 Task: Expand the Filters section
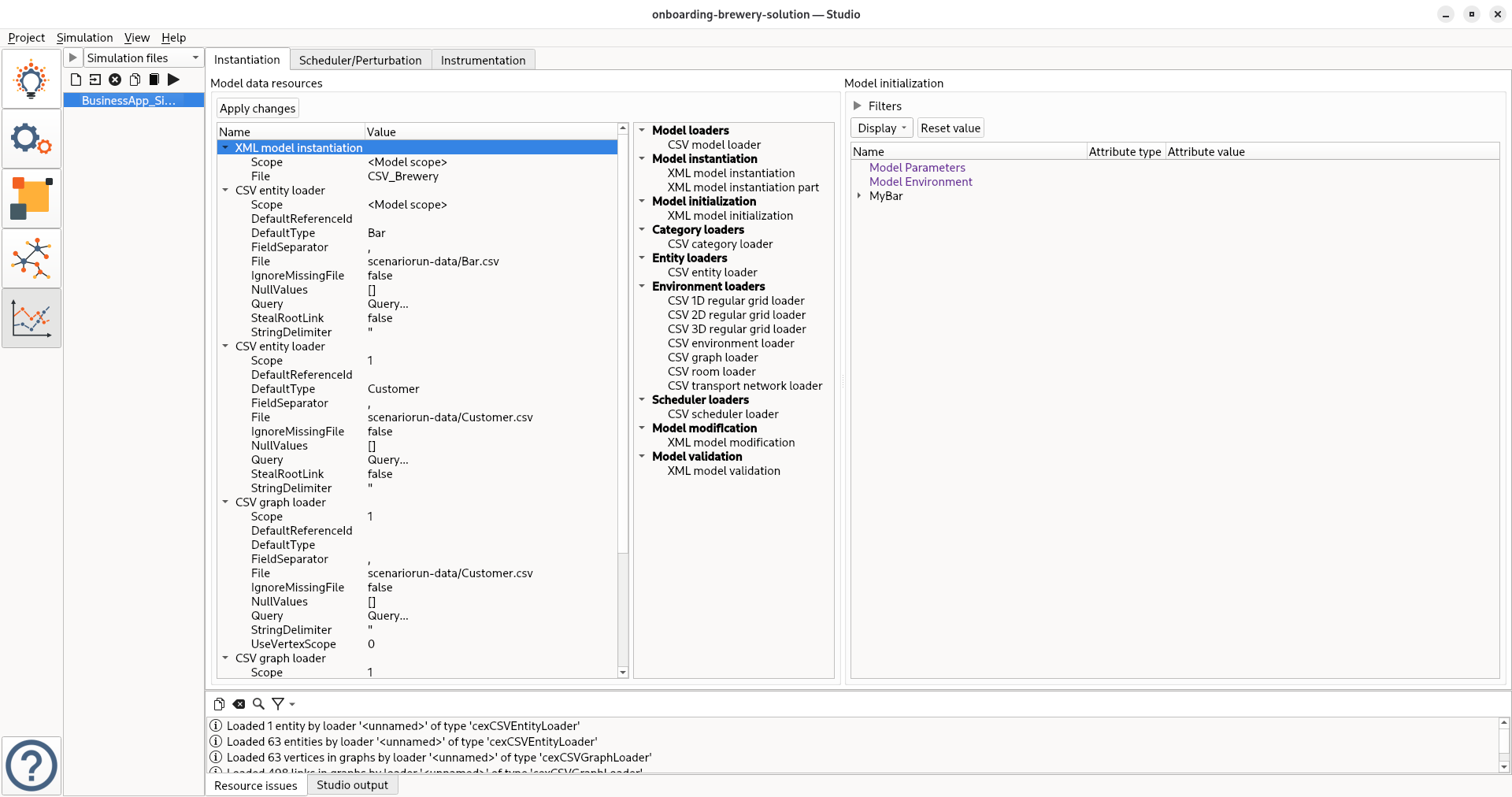tap(858, 106)
